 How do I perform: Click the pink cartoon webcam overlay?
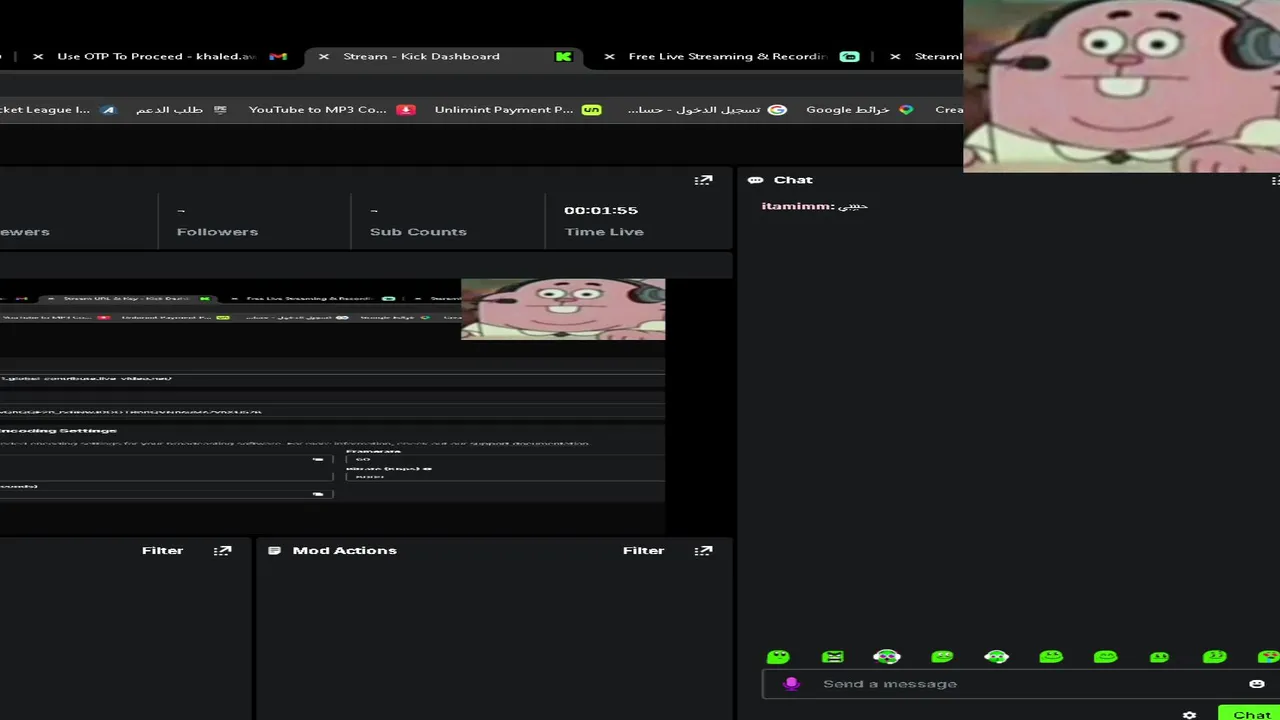(x=1121, y=86)
